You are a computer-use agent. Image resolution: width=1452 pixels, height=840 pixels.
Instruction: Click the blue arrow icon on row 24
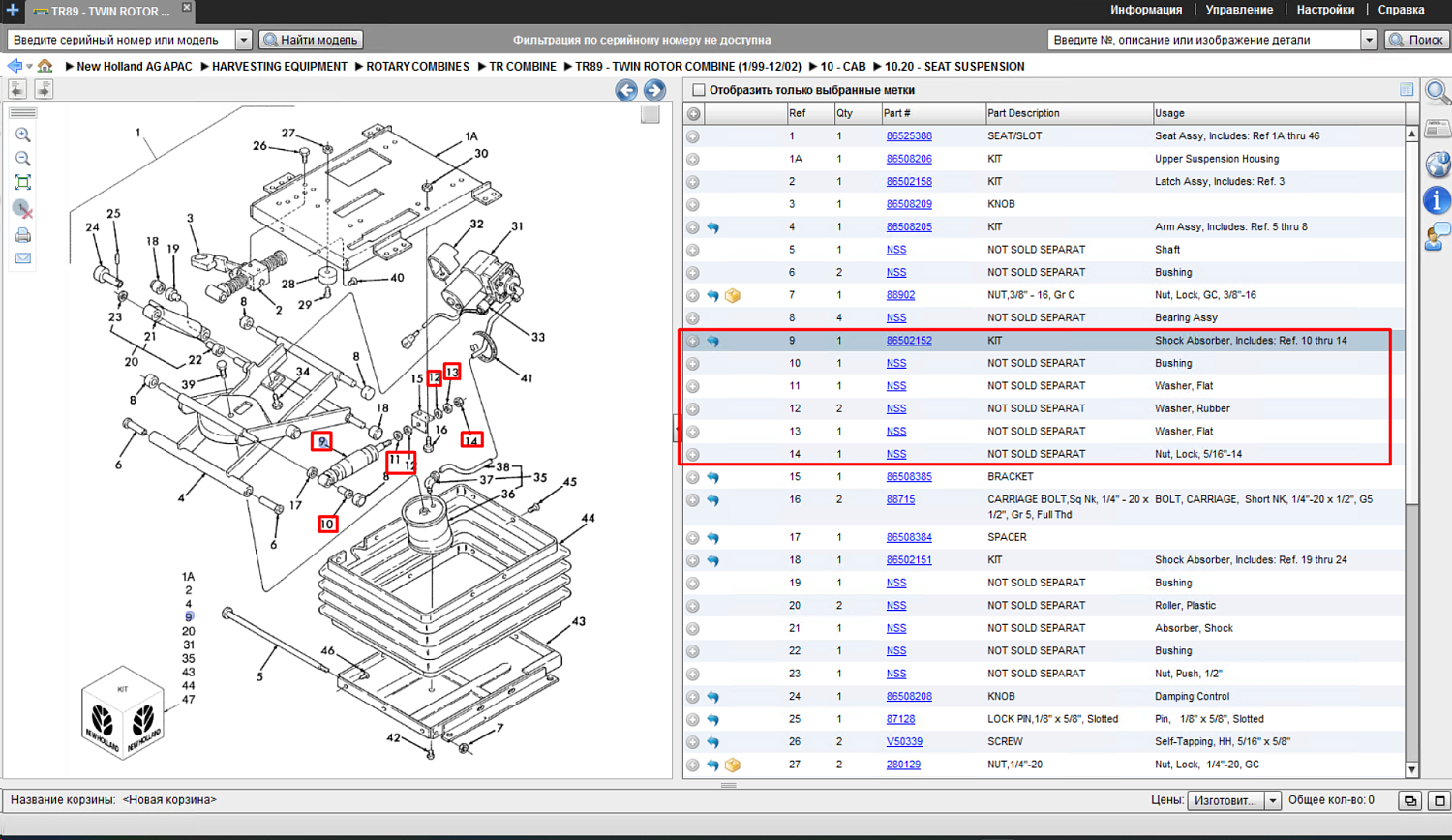point(713,697)
